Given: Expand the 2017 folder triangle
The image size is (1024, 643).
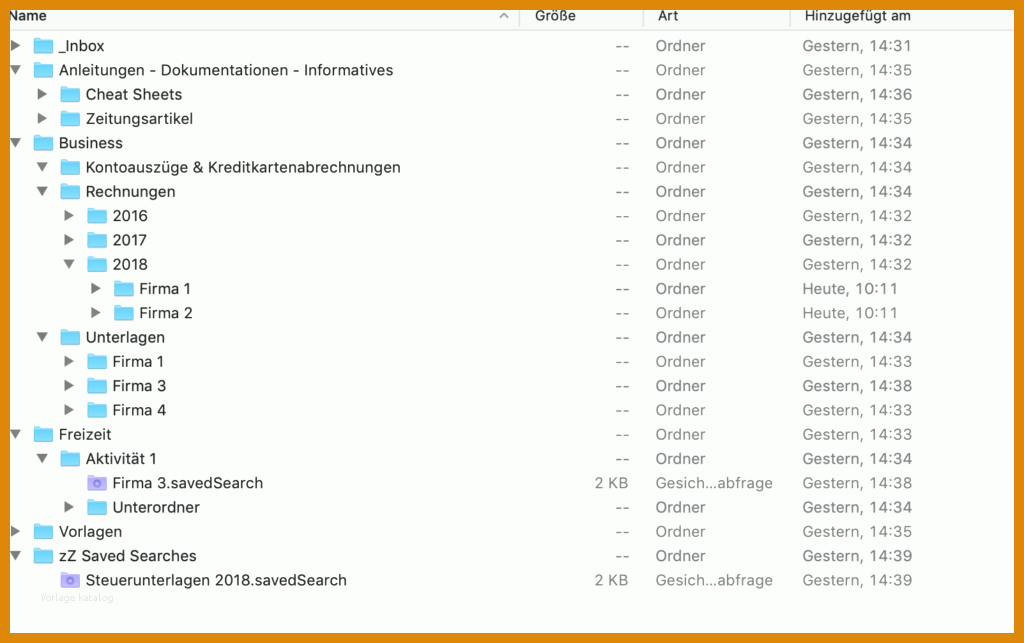Looking at the screenshot, I should tap(69, 240).
